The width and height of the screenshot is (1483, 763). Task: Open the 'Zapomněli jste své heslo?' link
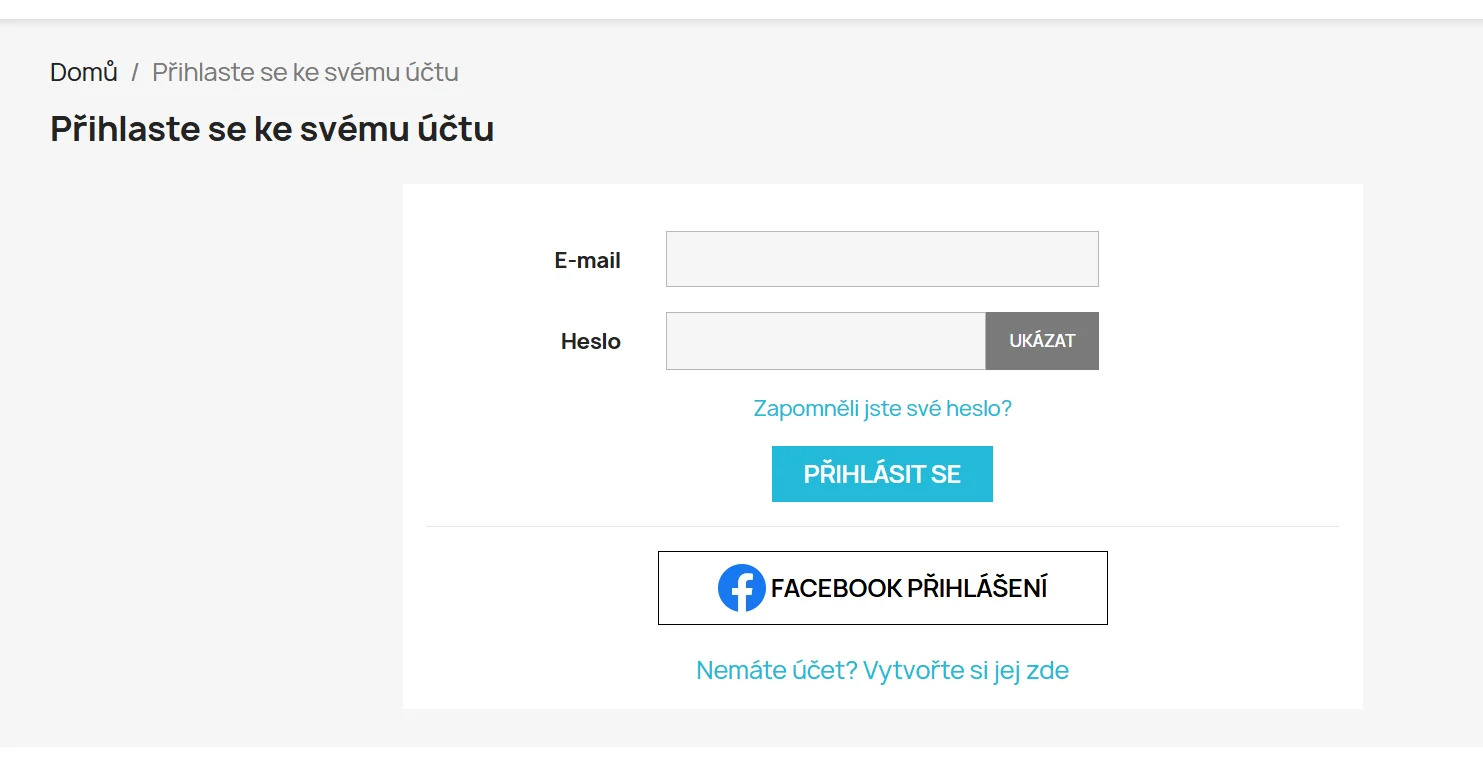(x=882, y=408)
